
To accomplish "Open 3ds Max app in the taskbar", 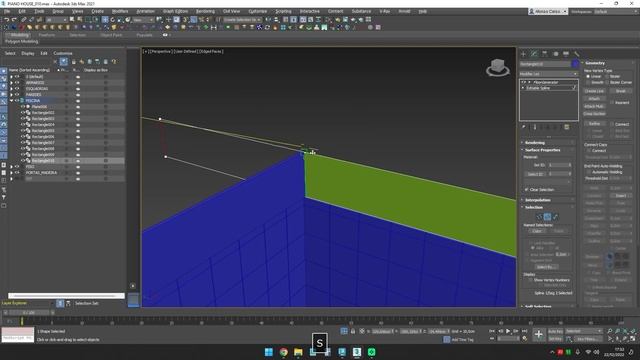I will pos(357,352).
